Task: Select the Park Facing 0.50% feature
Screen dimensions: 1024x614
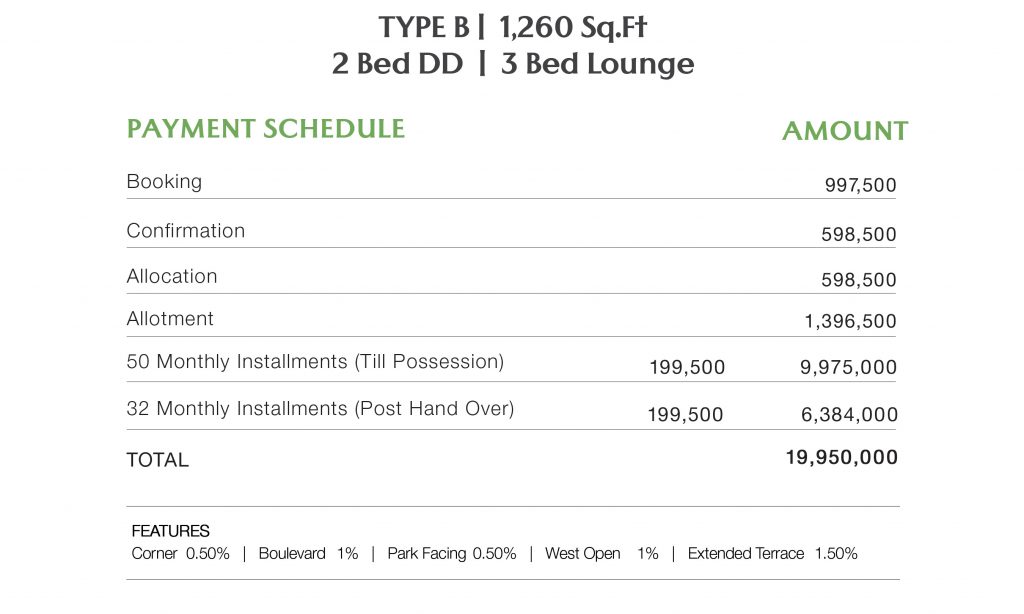Action: pyautogui.click(x=451, y=554)
